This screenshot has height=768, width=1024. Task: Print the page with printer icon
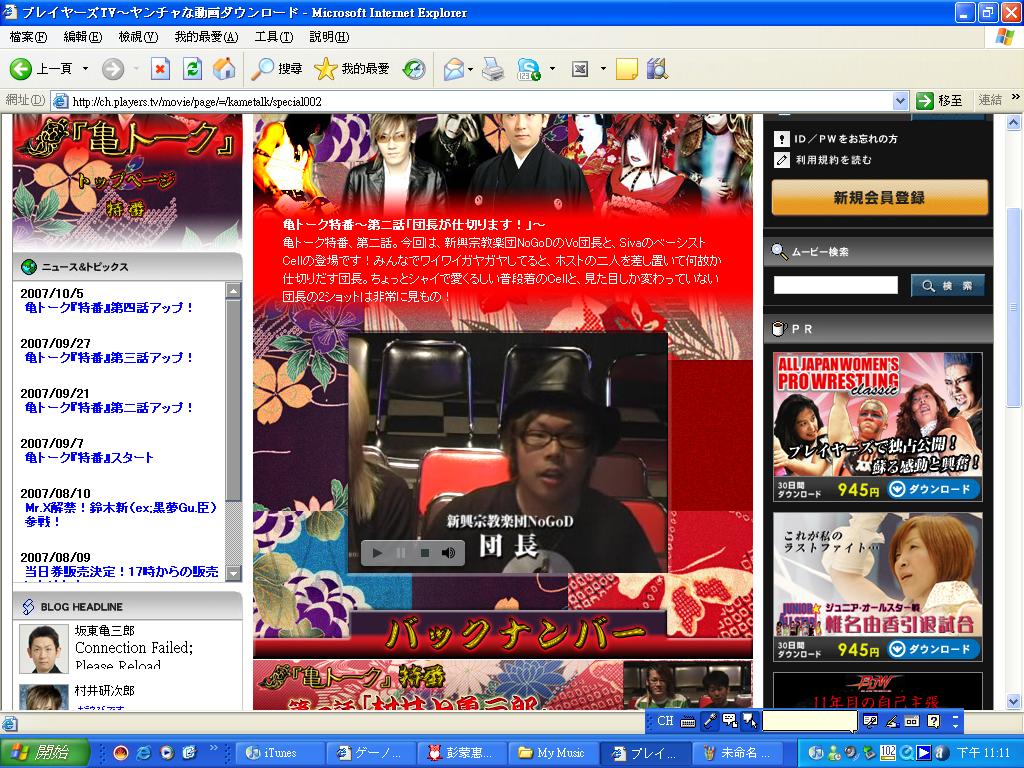[493, 69]
